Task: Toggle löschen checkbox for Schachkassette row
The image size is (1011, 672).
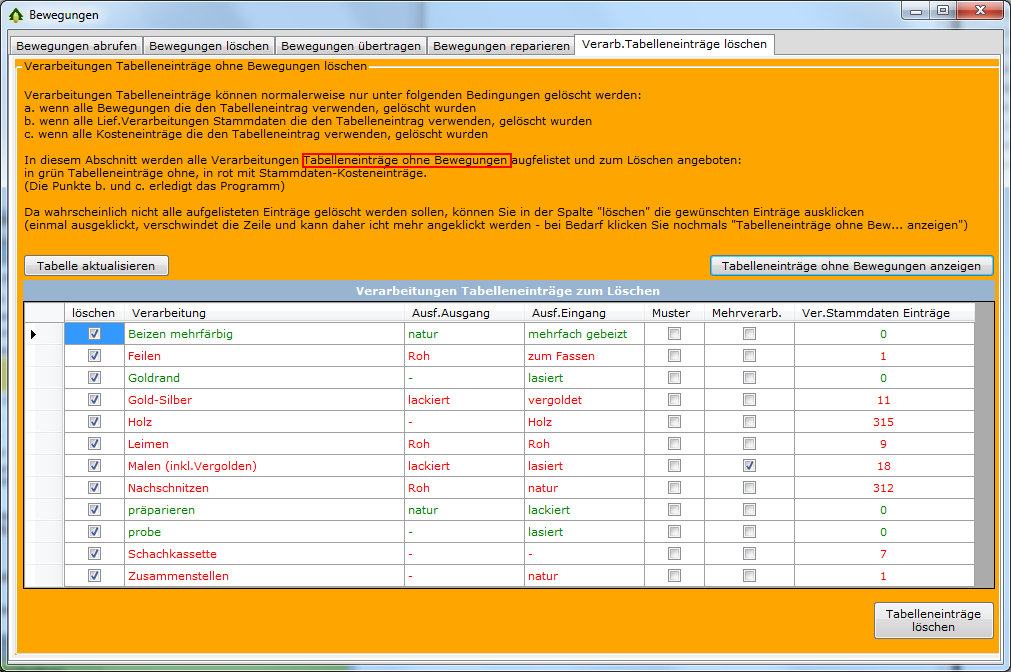Action: click(x=94, y=554)
